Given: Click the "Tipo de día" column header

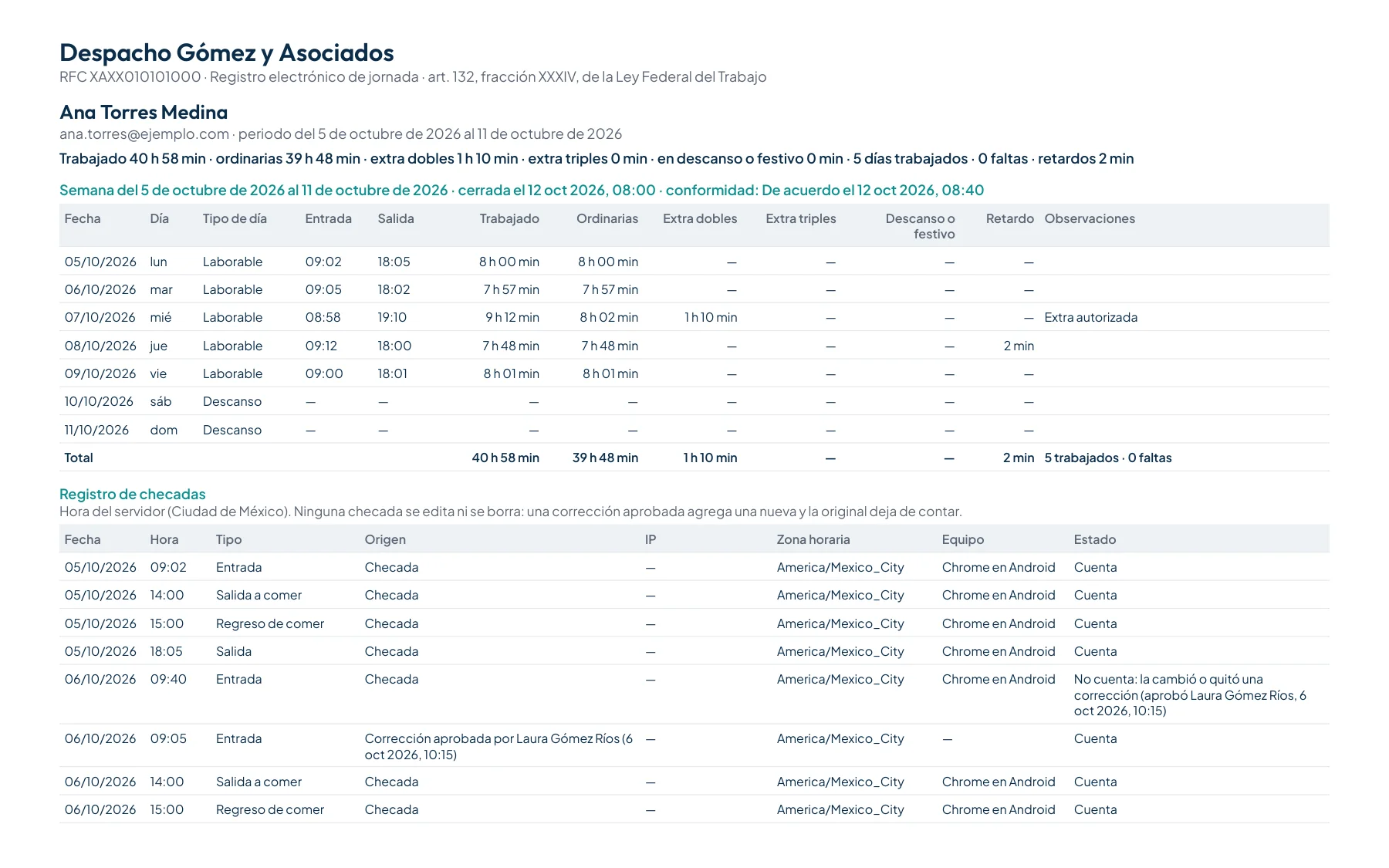Looking at the screenshot, I should [x=235, y=219].
